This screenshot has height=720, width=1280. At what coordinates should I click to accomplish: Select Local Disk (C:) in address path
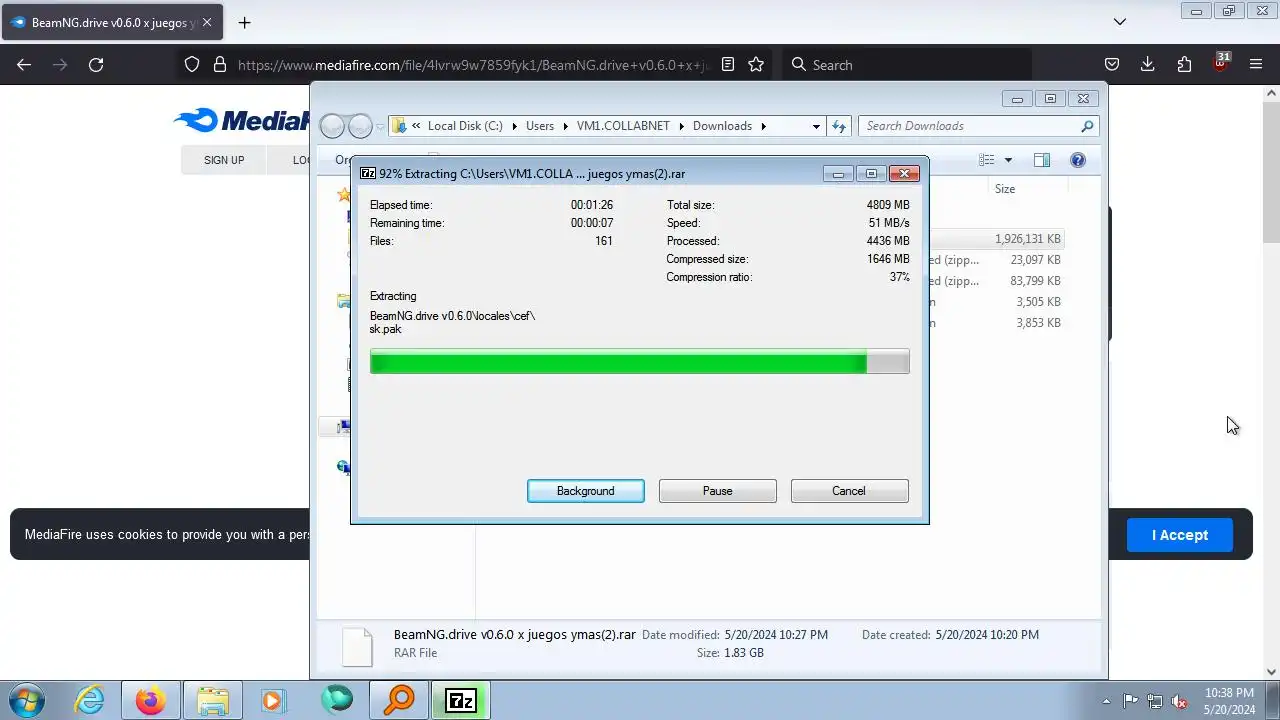click(x=465, y=126)
